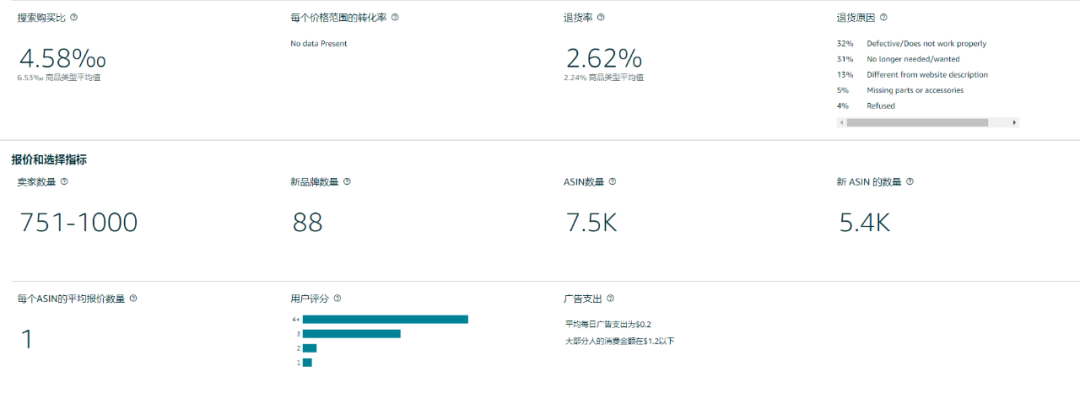This screenshot has height=404, width=1080.
Task: Click the info icon next to ASIN数量
Action: coord(612,182)
